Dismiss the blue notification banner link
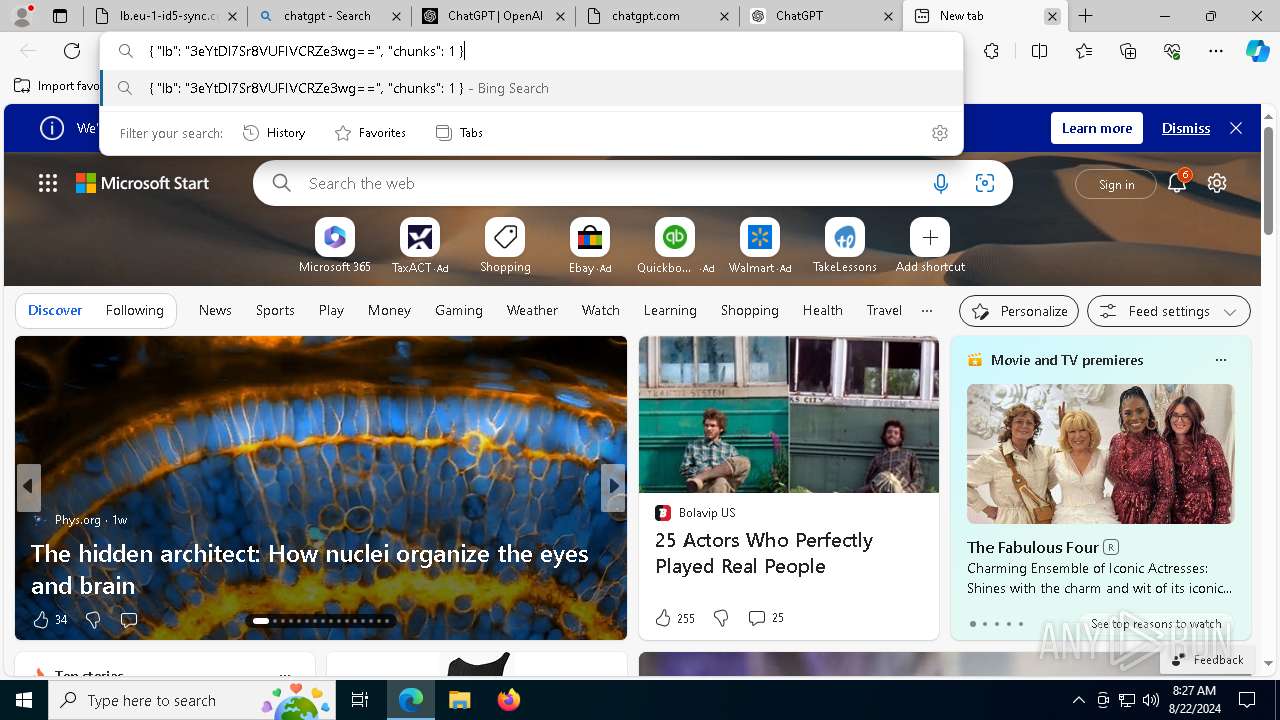 [1186, 128]
